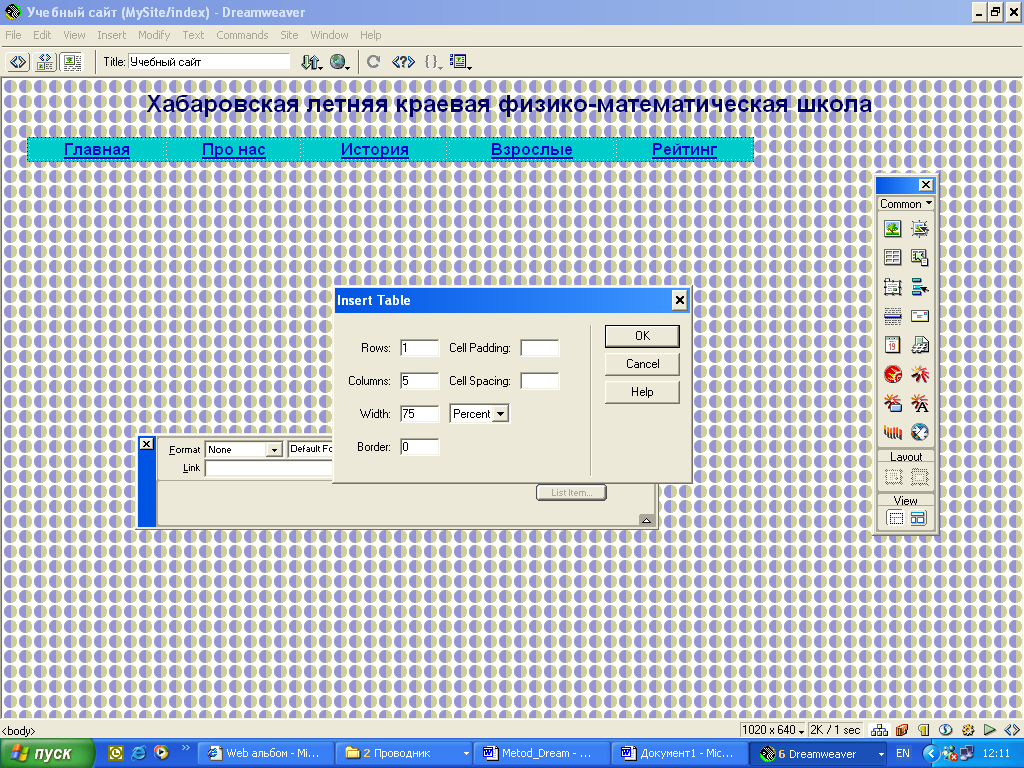Expand the Property inspector with bottom arrow
Screen dimensions: 1024x768
pyautogui.click(x=646, y=520)
